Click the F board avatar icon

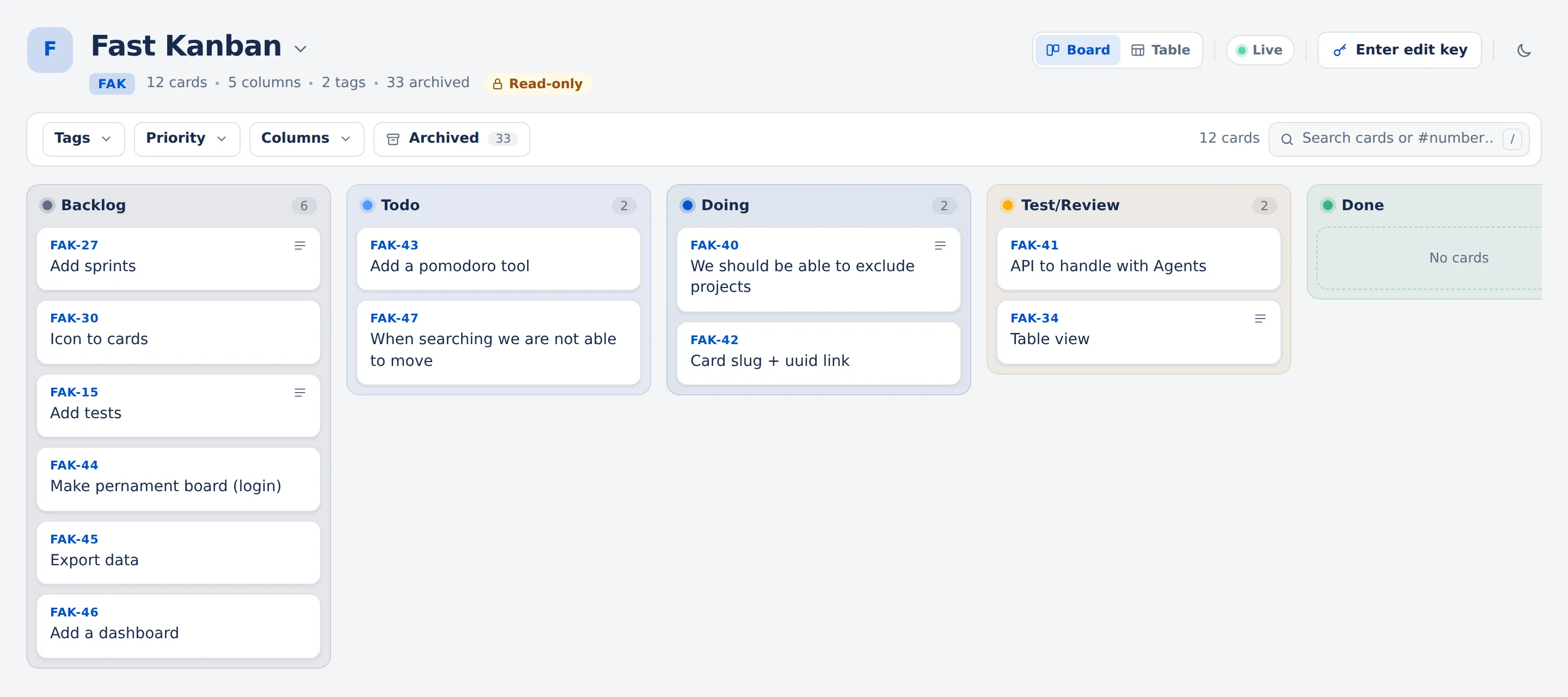[50, 50]
